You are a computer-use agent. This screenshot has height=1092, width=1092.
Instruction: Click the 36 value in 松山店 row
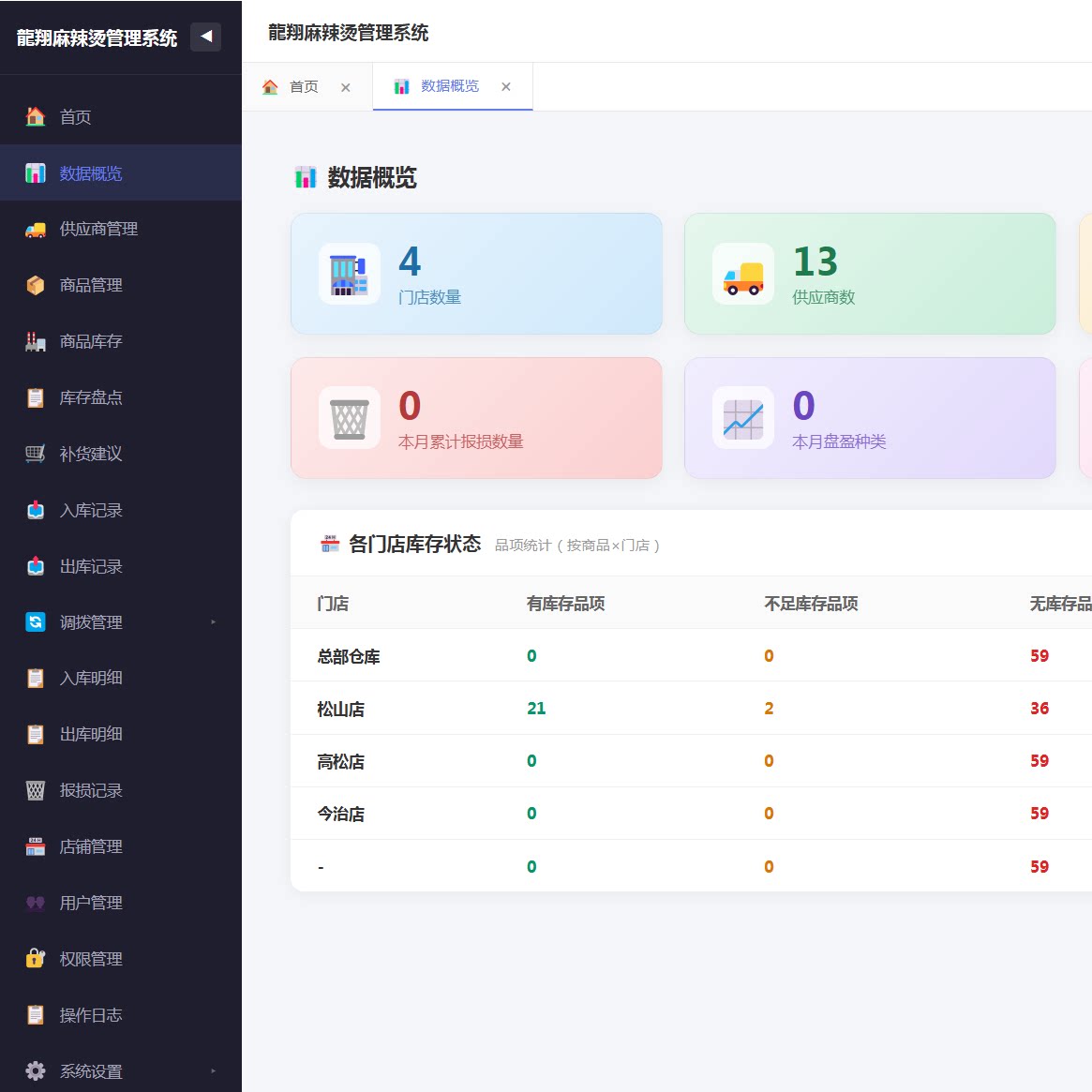click(1040, 709)
